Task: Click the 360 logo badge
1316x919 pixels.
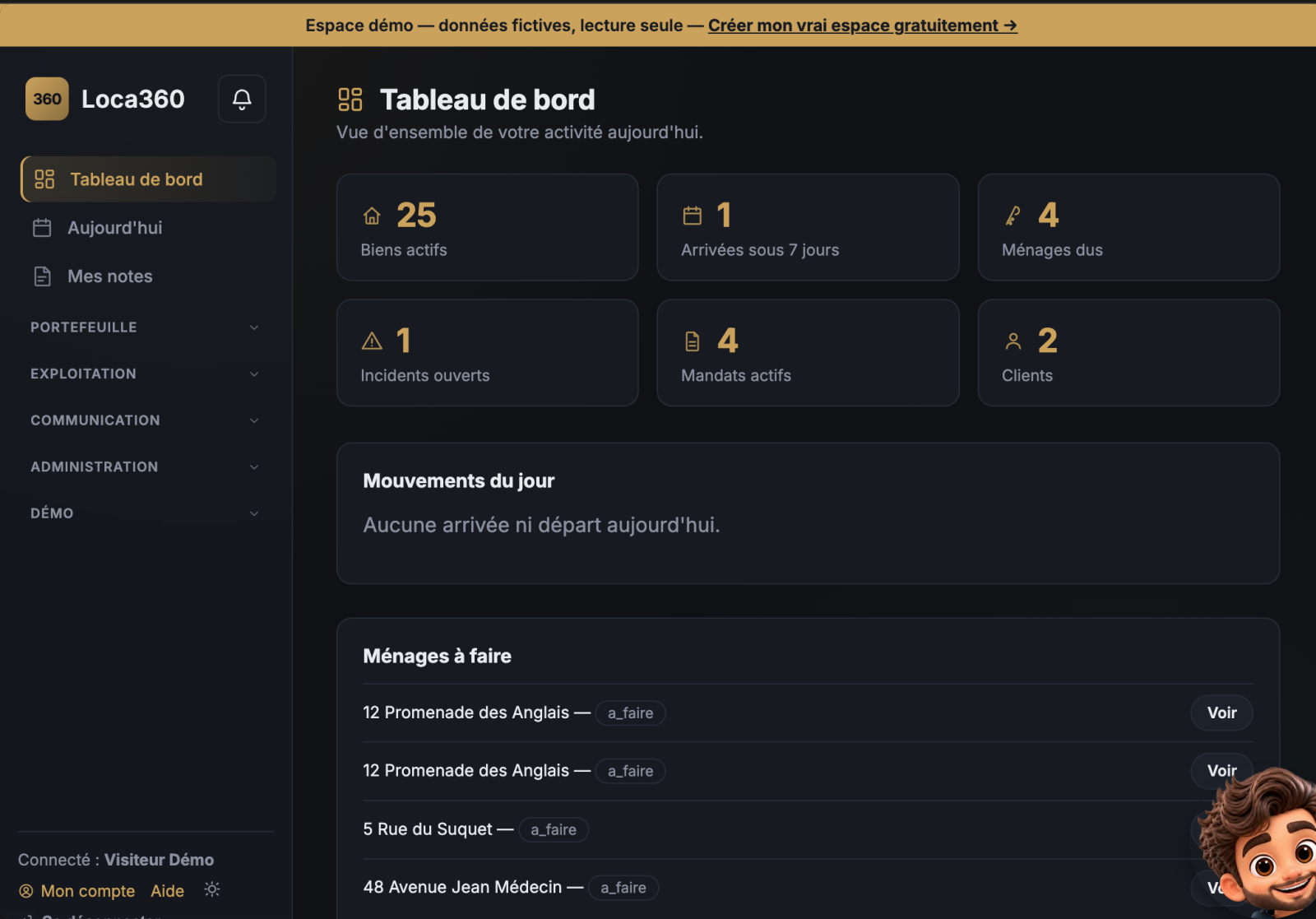Action: pos(47,99)
